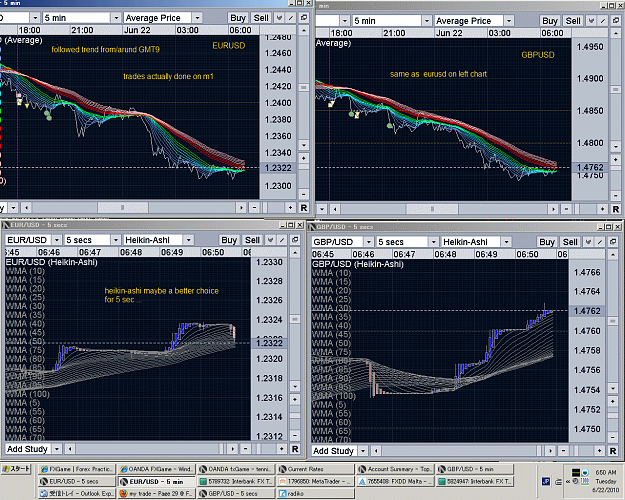
Task: Click the current price label 1.4762 in the GBP/USD 5 secs chart
Action: (587, 311)
